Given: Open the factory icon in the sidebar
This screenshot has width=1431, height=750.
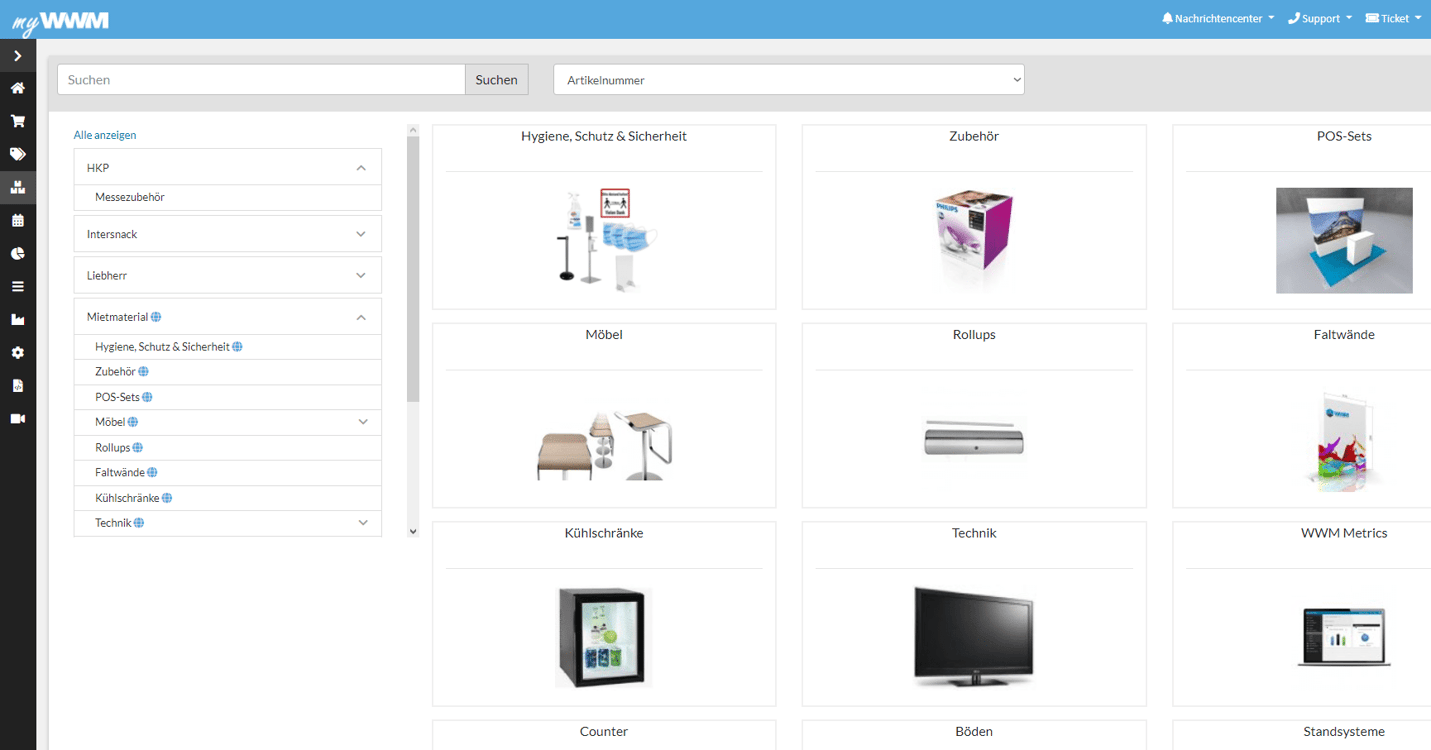Looking at the screenshot, I should point(17,319).
